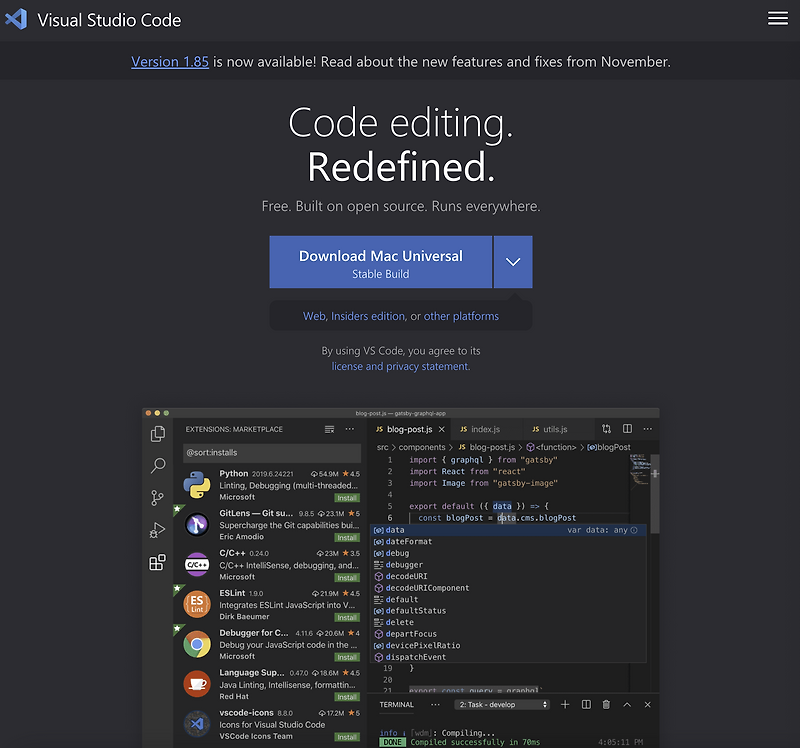
Task: Click the C/C++ extension icon
Action: [x=197, y=564]
